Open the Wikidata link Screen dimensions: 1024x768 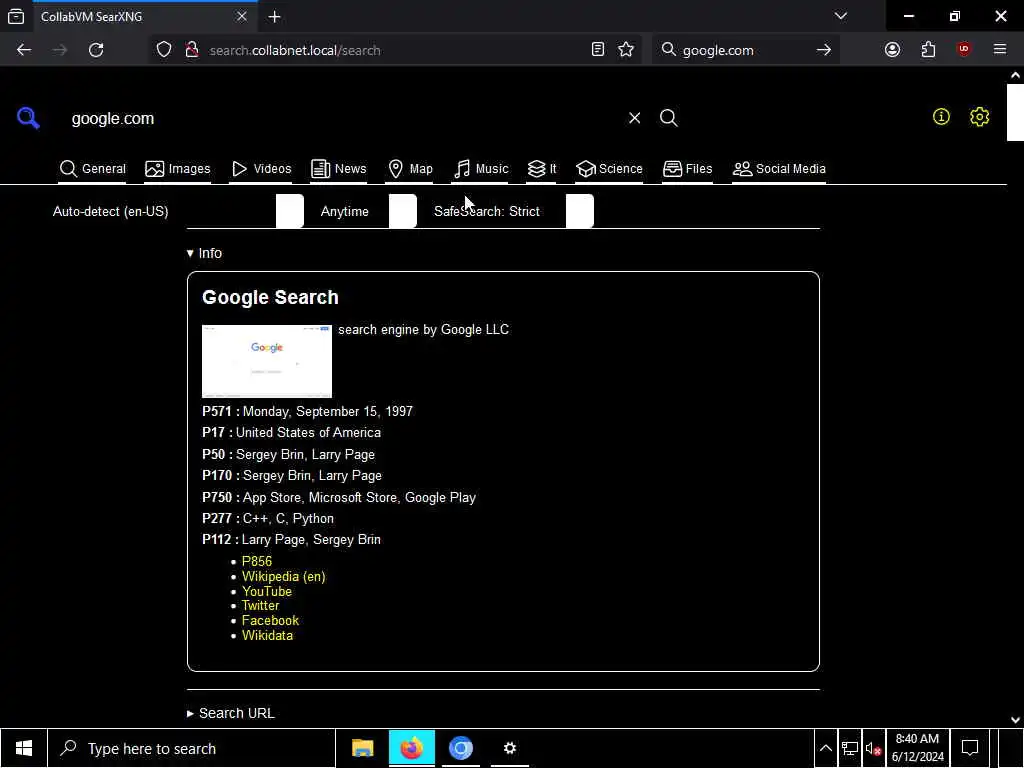pos(267,635)
